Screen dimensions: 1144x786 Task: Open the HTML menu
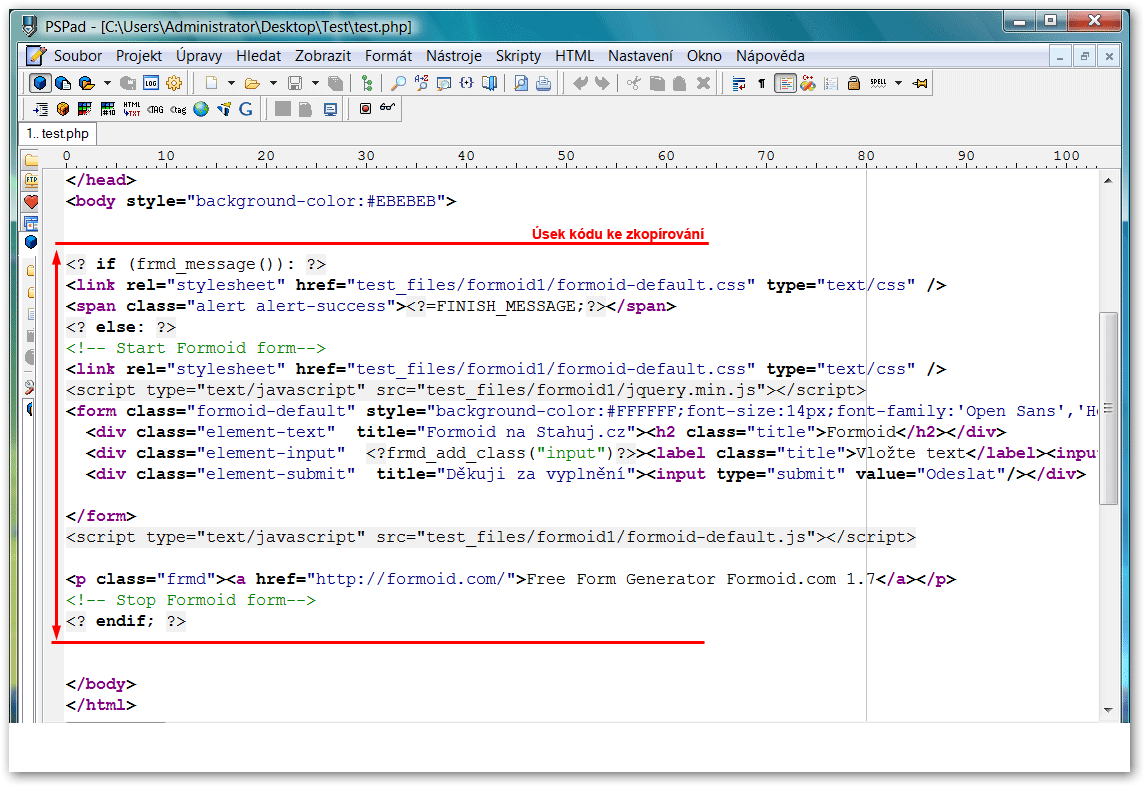coord(574,55)
